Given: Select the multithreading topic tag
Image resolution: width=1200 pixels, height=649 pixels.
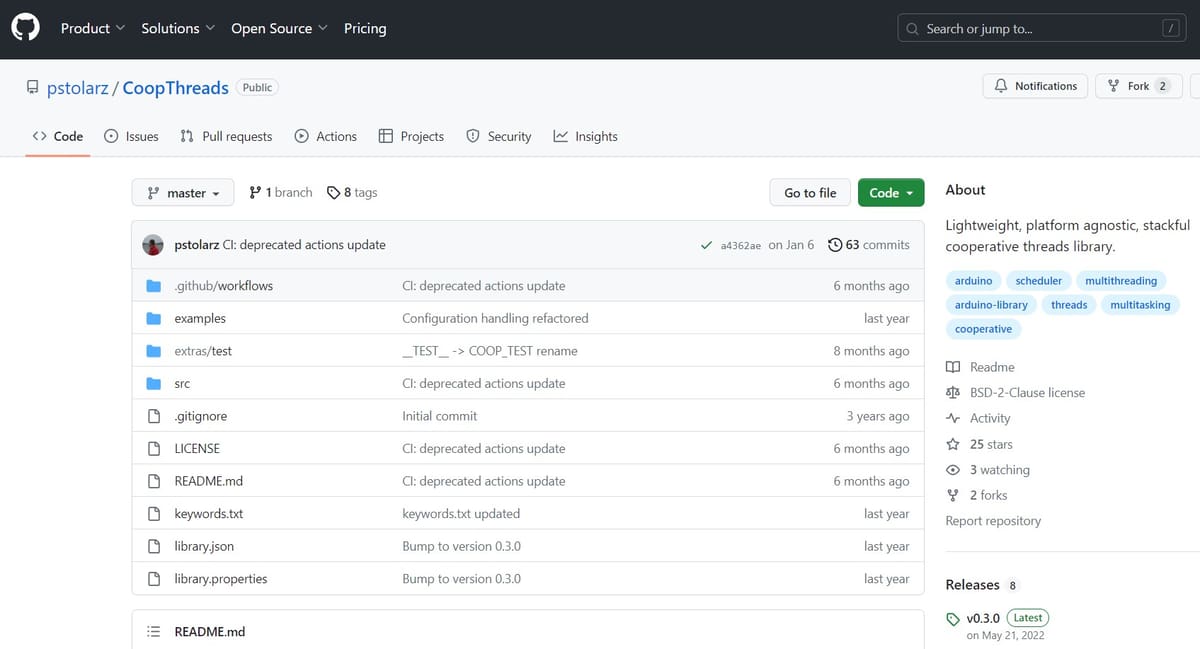Looking at the screenshot, I should click(x=1121, y=281).
